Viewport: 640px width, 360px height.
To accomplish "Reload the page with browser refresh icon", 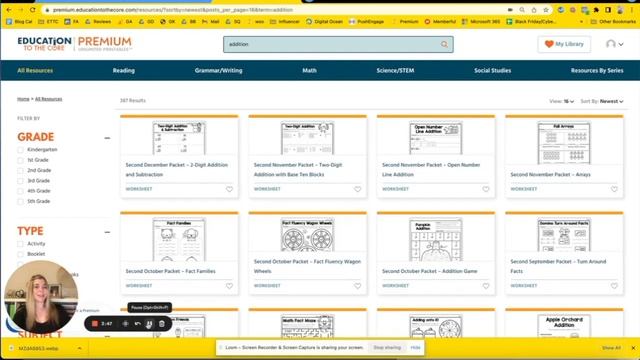I will click(33, 9).
